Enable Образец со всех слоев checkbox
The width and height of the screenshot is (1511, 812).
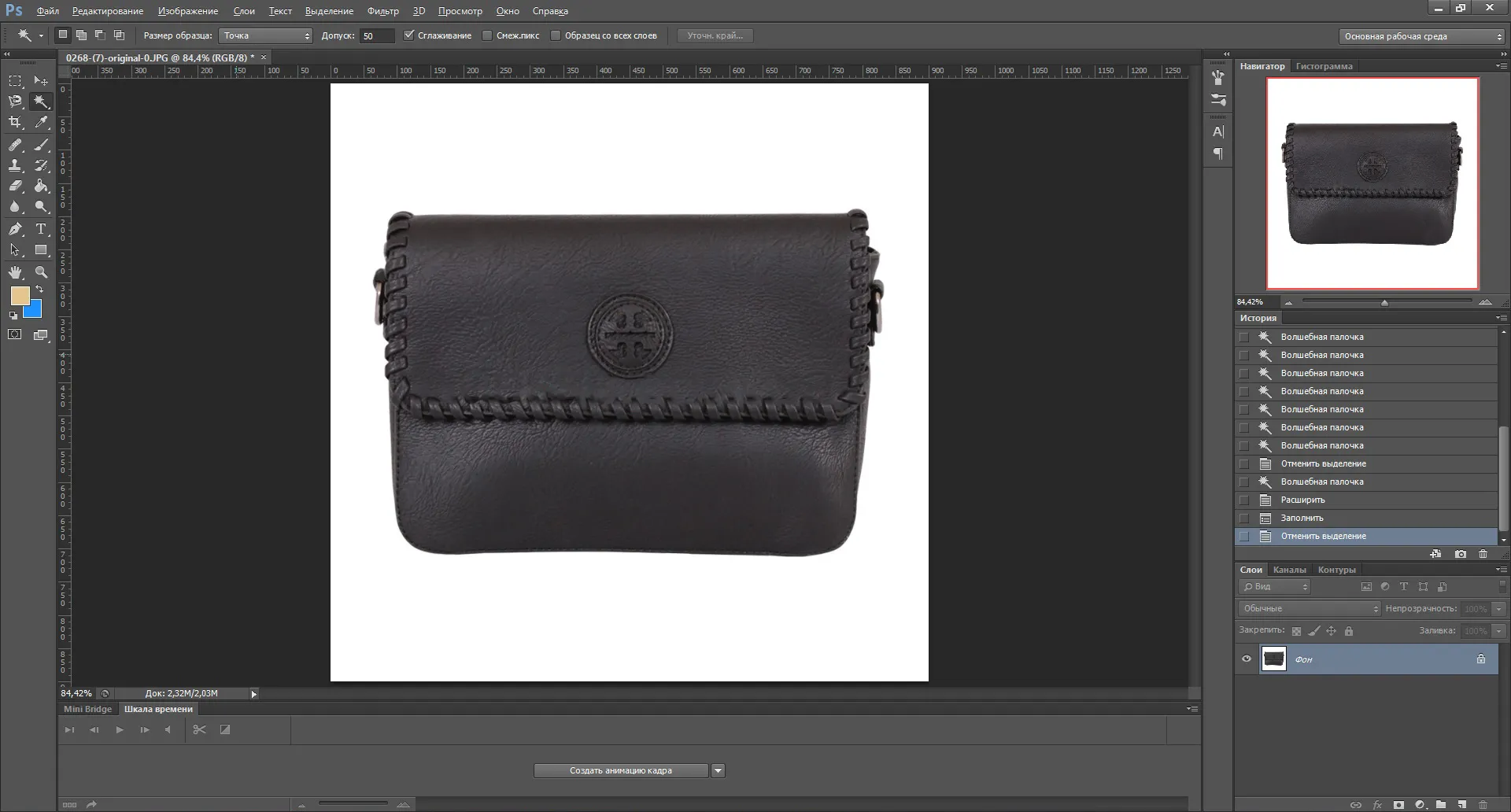(556, 35)
